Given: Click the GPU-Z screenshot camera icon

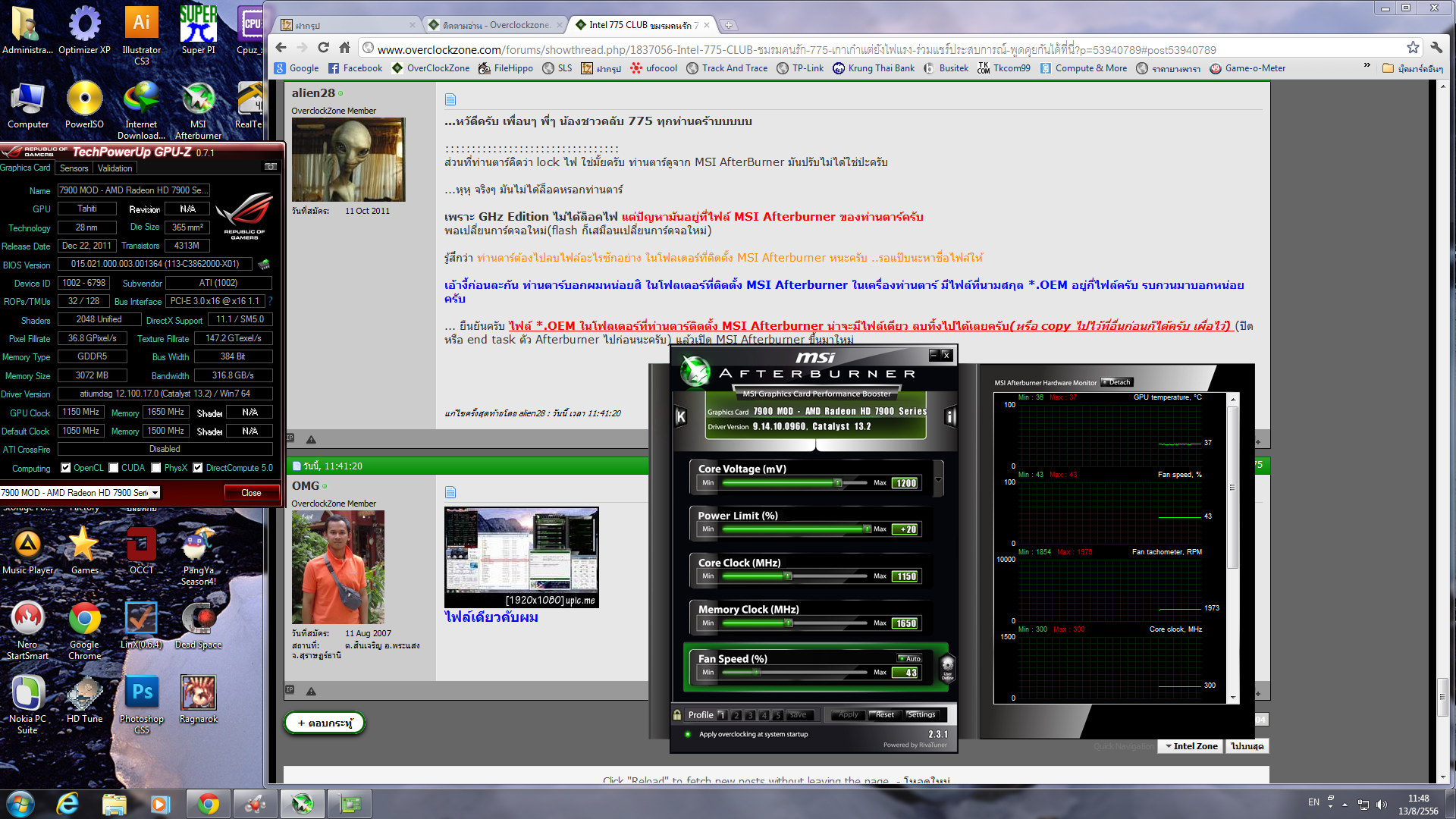Looking at the screenshot, I should [270, 167].
